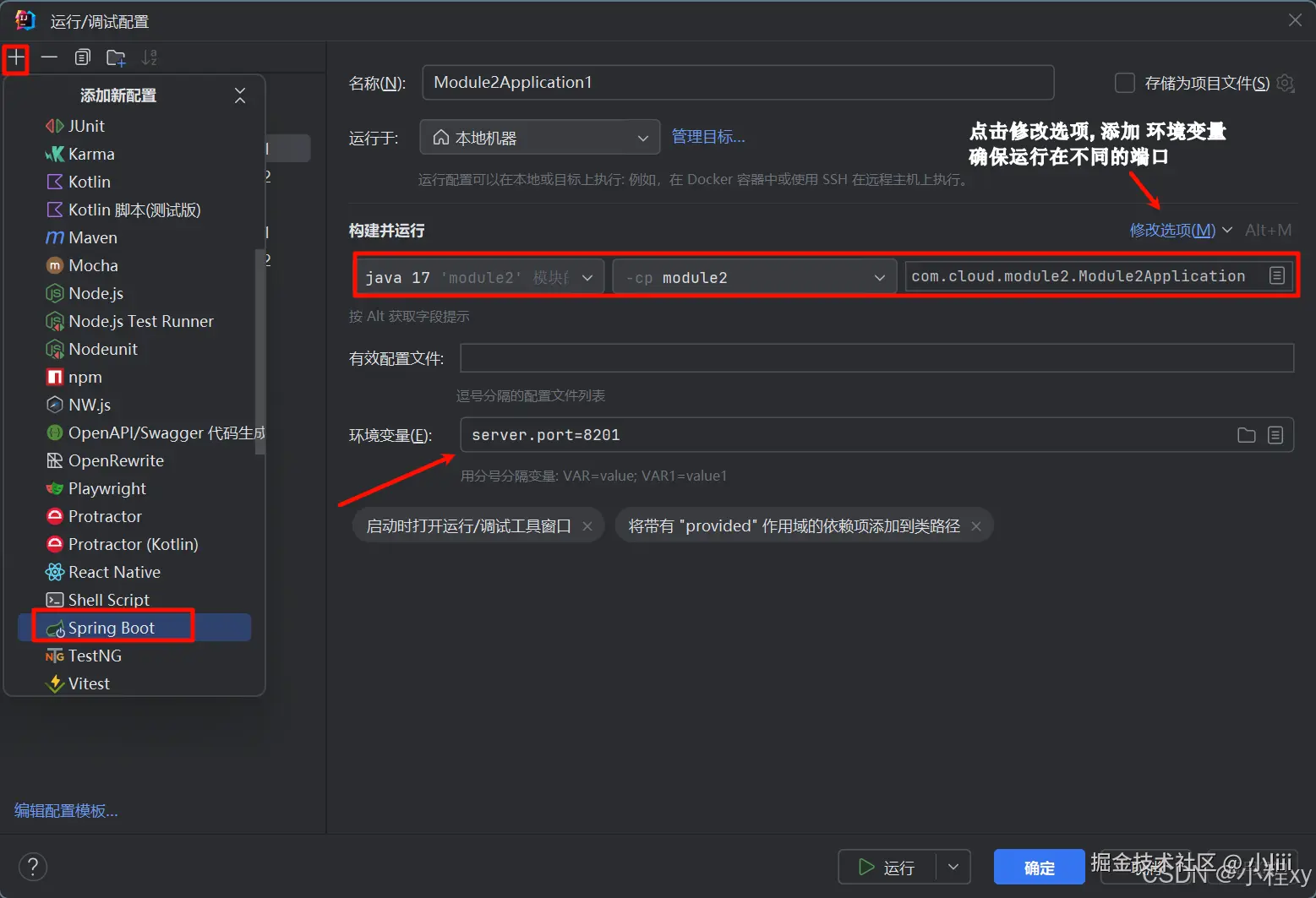Open help via the question mark icon
The image size is (1316, 898).
[33, 867]
